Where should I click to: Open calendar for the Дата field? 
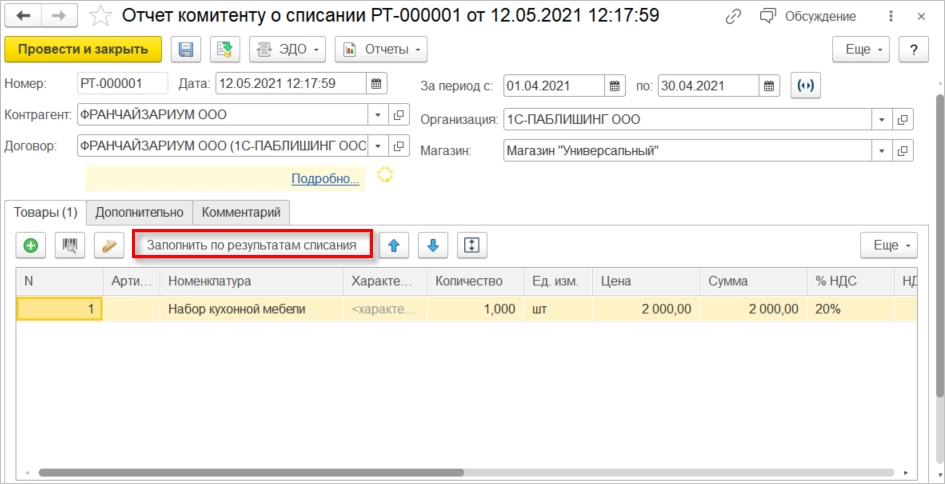click(376, 84)
